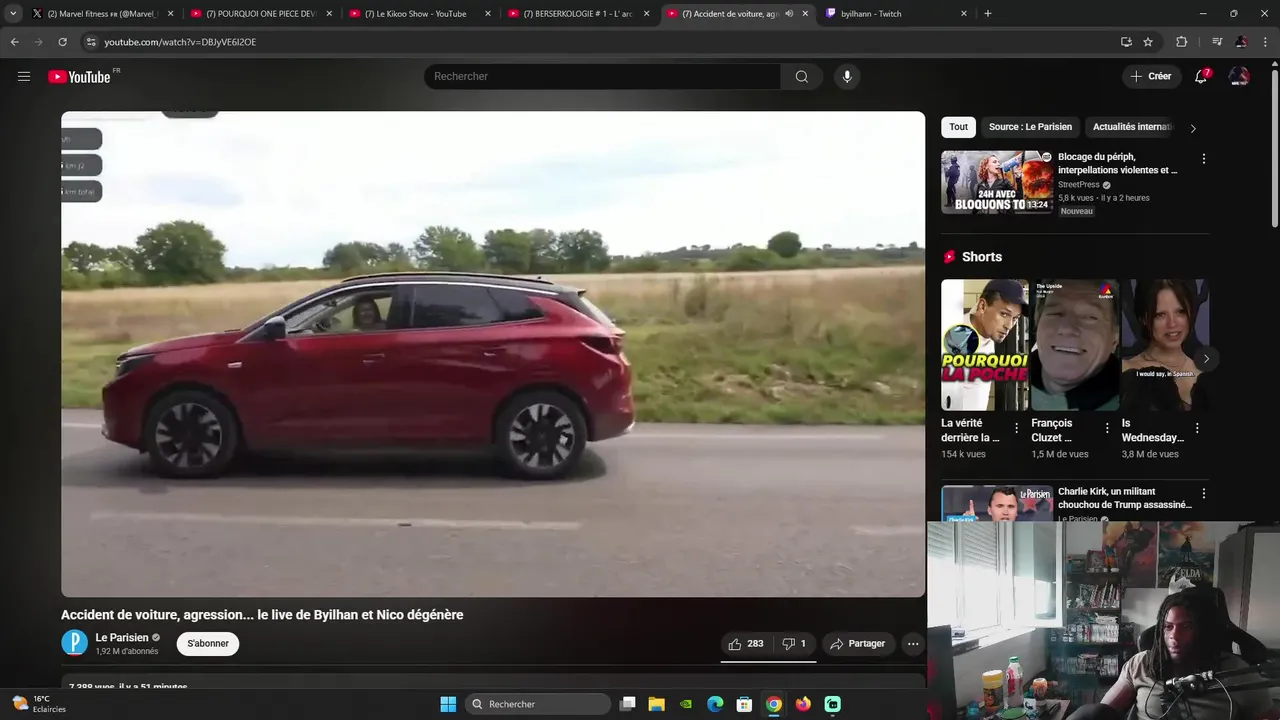
Task: Select Actualités internationales chip
Action: click(x=1131, y=127)
